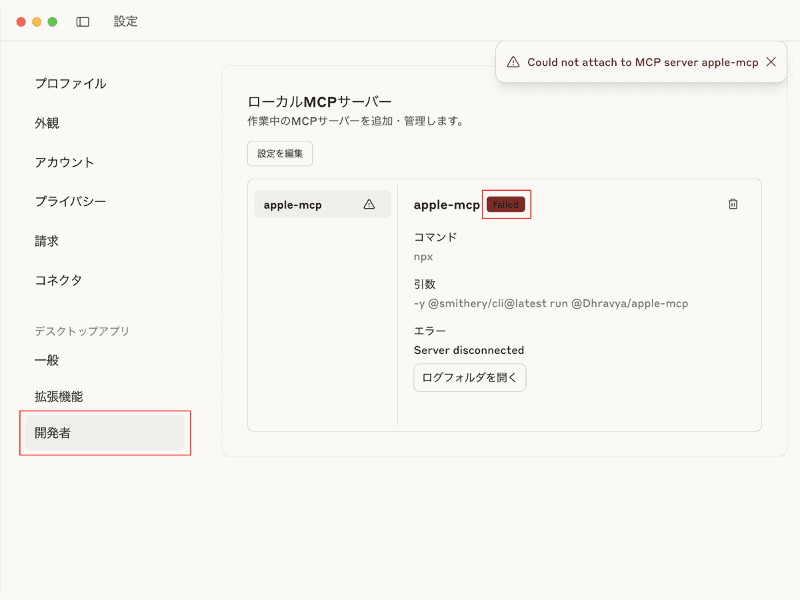Switch to the プロファイル section
The height and width of the screenshot is (600, 800).
pos(72,84)
